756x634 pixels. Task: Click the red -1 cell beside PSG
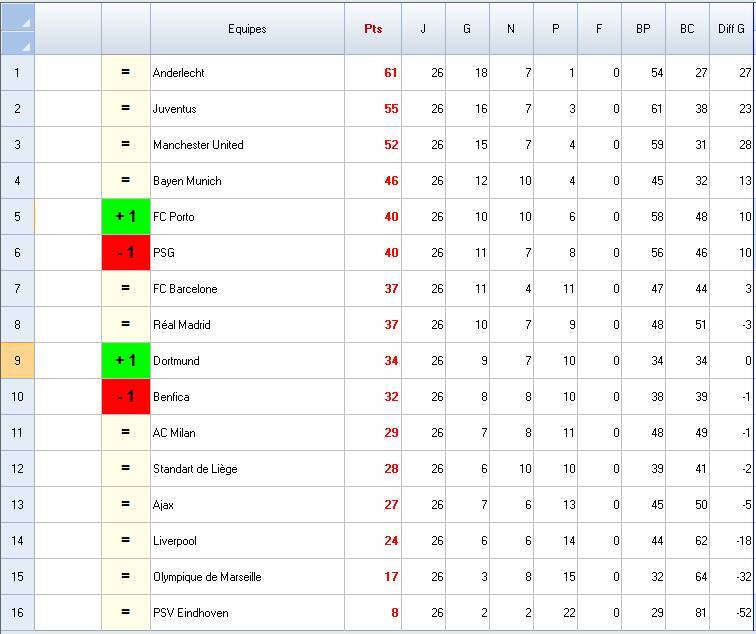(126, 253)
